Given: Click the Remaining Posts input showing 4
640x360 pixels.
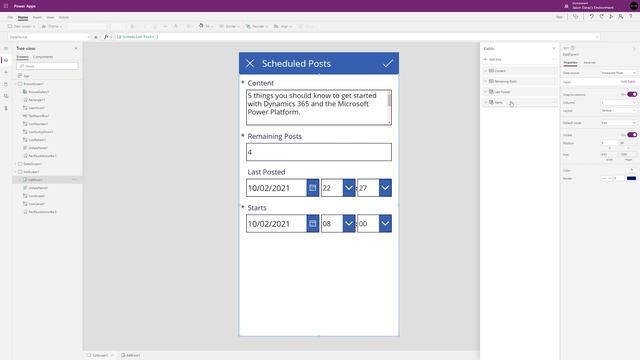Looking at the screenshot, I should click(319, 152).
